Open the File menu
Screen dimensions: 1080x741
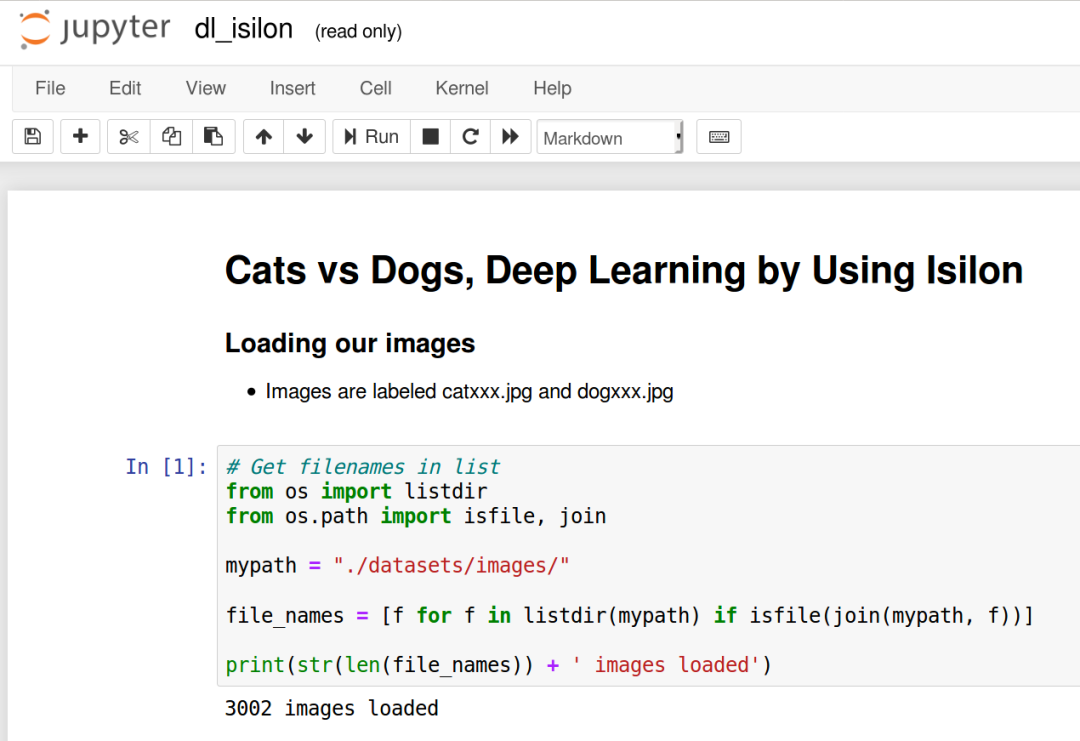pos(50,88)
